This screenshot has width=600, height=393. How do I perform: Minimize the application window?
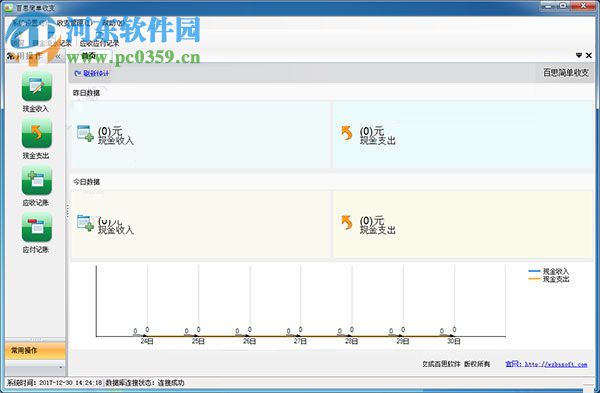[549, 6]
